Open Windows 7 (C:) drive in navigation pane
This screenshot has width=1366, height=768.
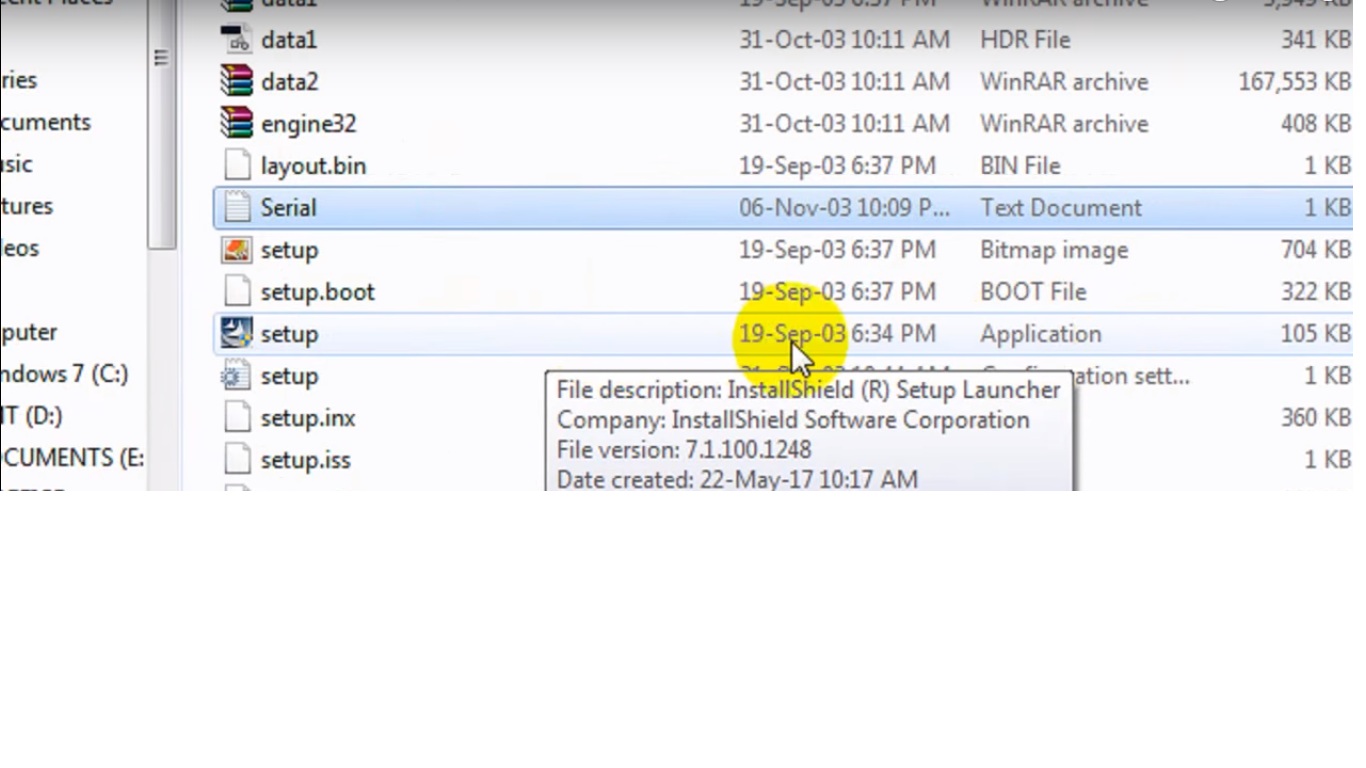coord(64,374)
